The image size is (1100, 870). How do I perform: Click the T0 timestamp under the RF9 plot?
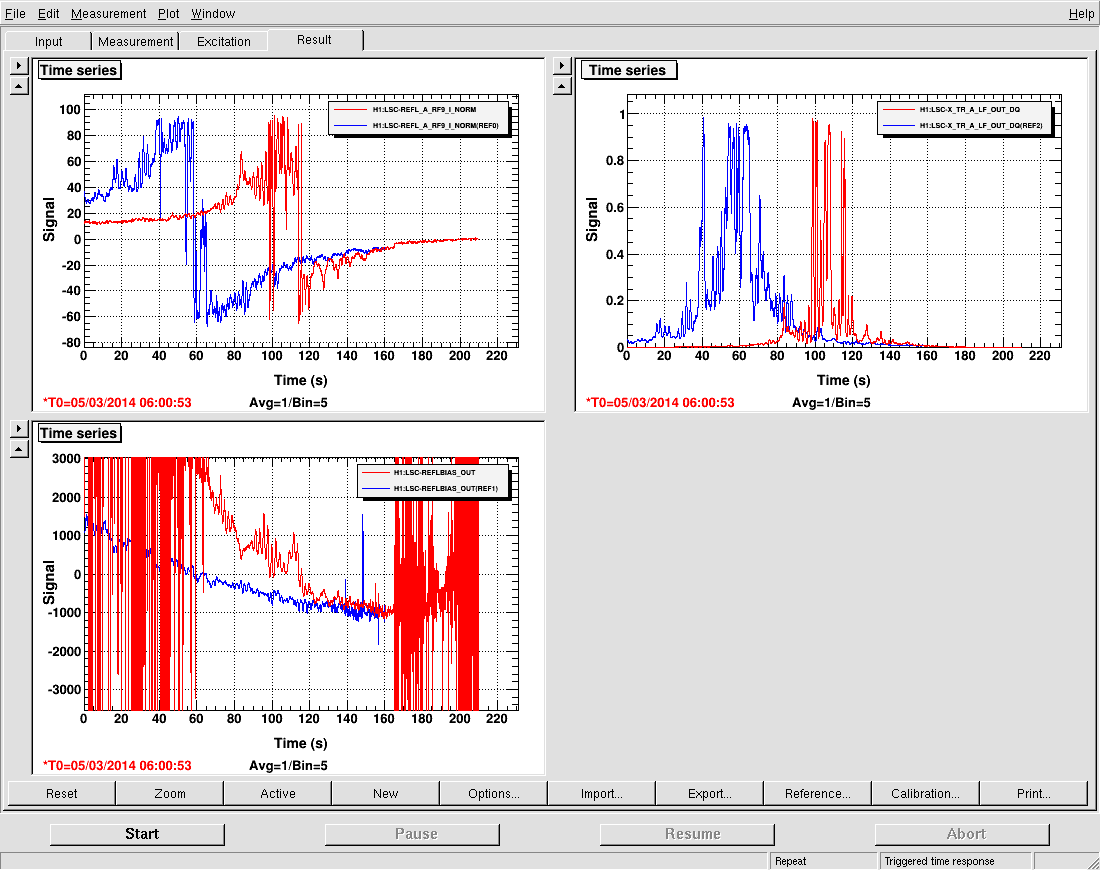[x=117, y=403]
